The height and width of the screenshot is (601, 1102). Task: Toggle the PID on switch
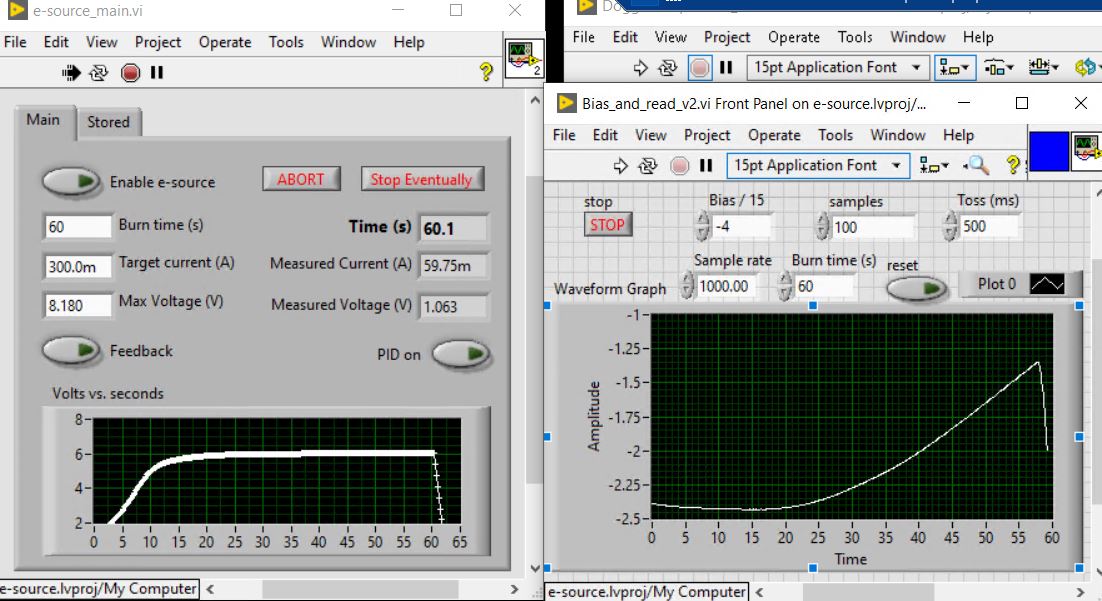coord(461,354)
